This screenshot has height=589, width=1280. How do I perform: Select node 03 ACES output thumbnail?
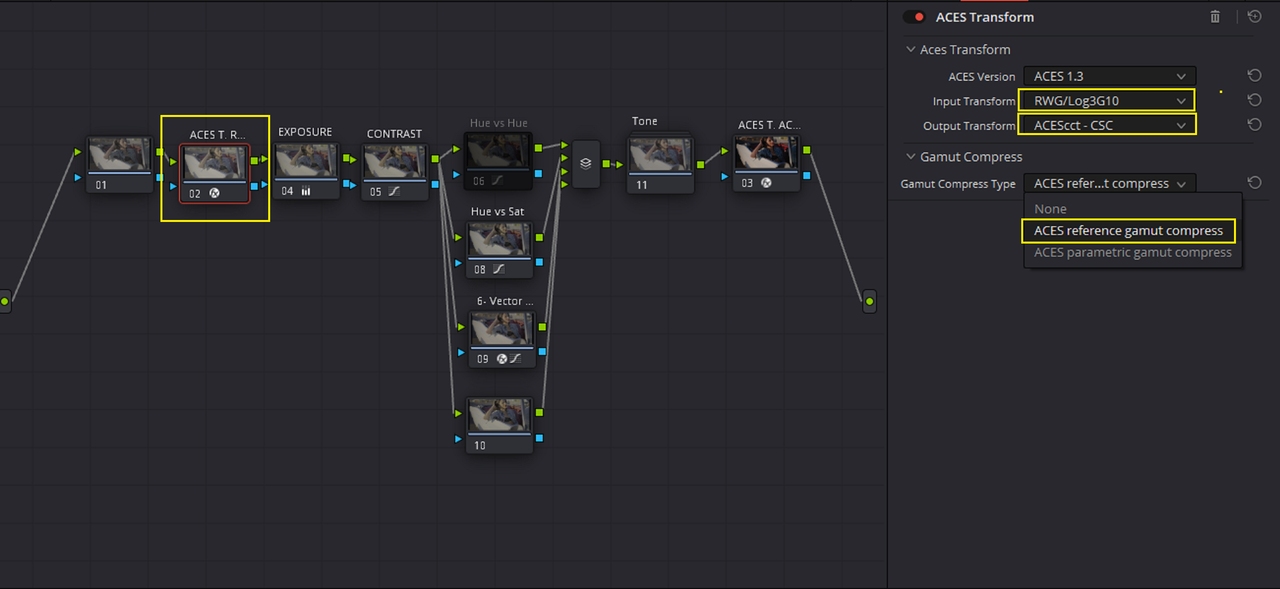tap(767, 155)
